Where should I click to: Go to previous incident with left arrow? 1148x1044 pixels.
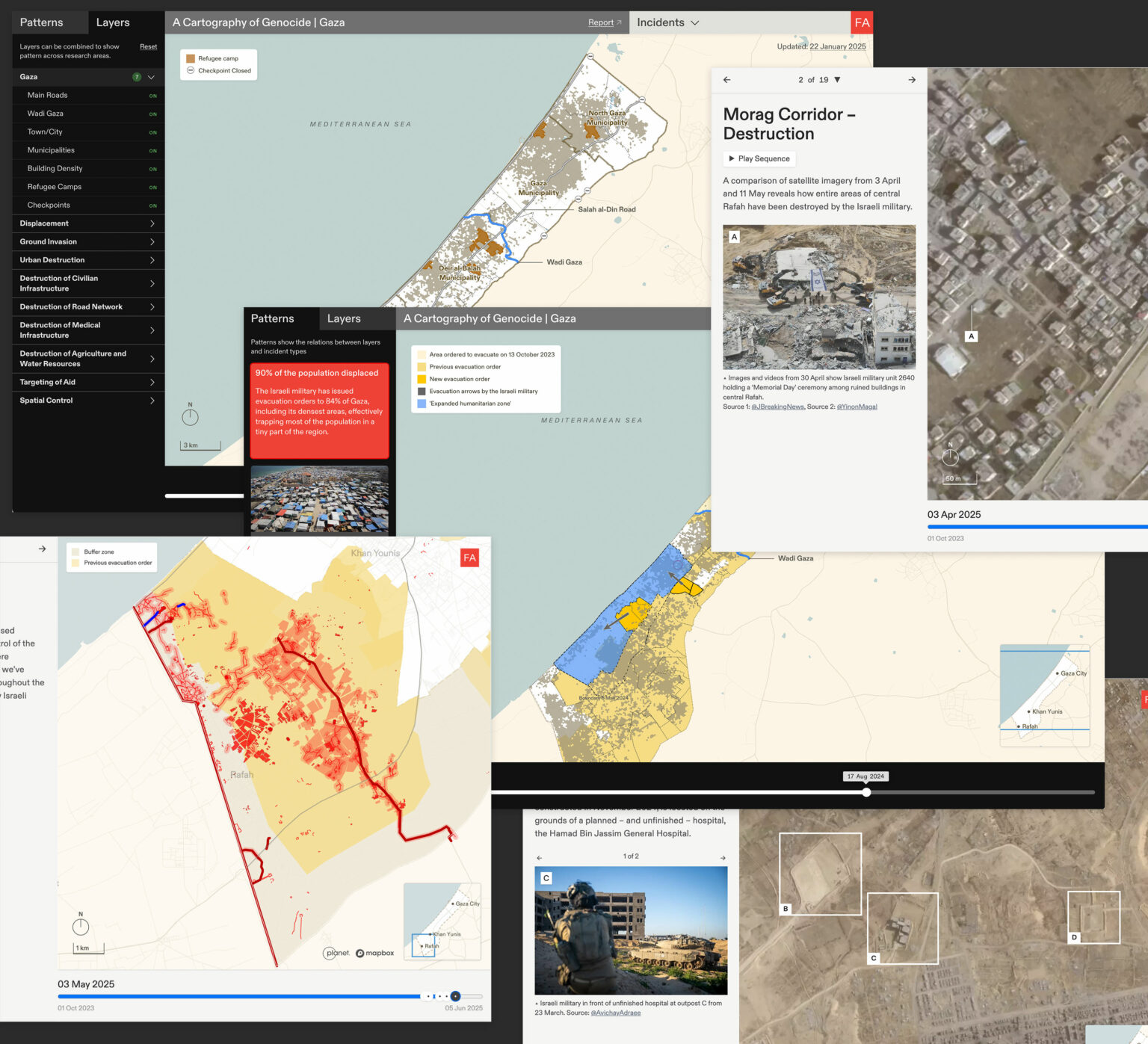coord(726,80)
